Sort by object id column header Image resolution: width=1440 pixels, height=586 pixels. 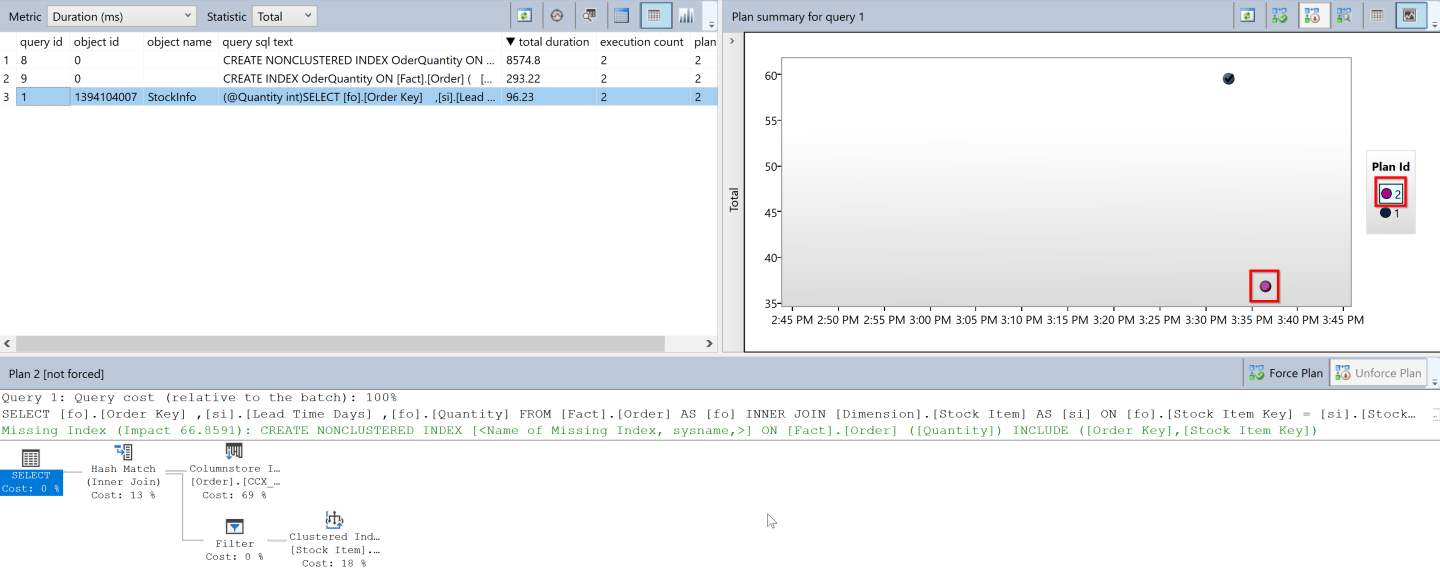[x=106, y=42]
